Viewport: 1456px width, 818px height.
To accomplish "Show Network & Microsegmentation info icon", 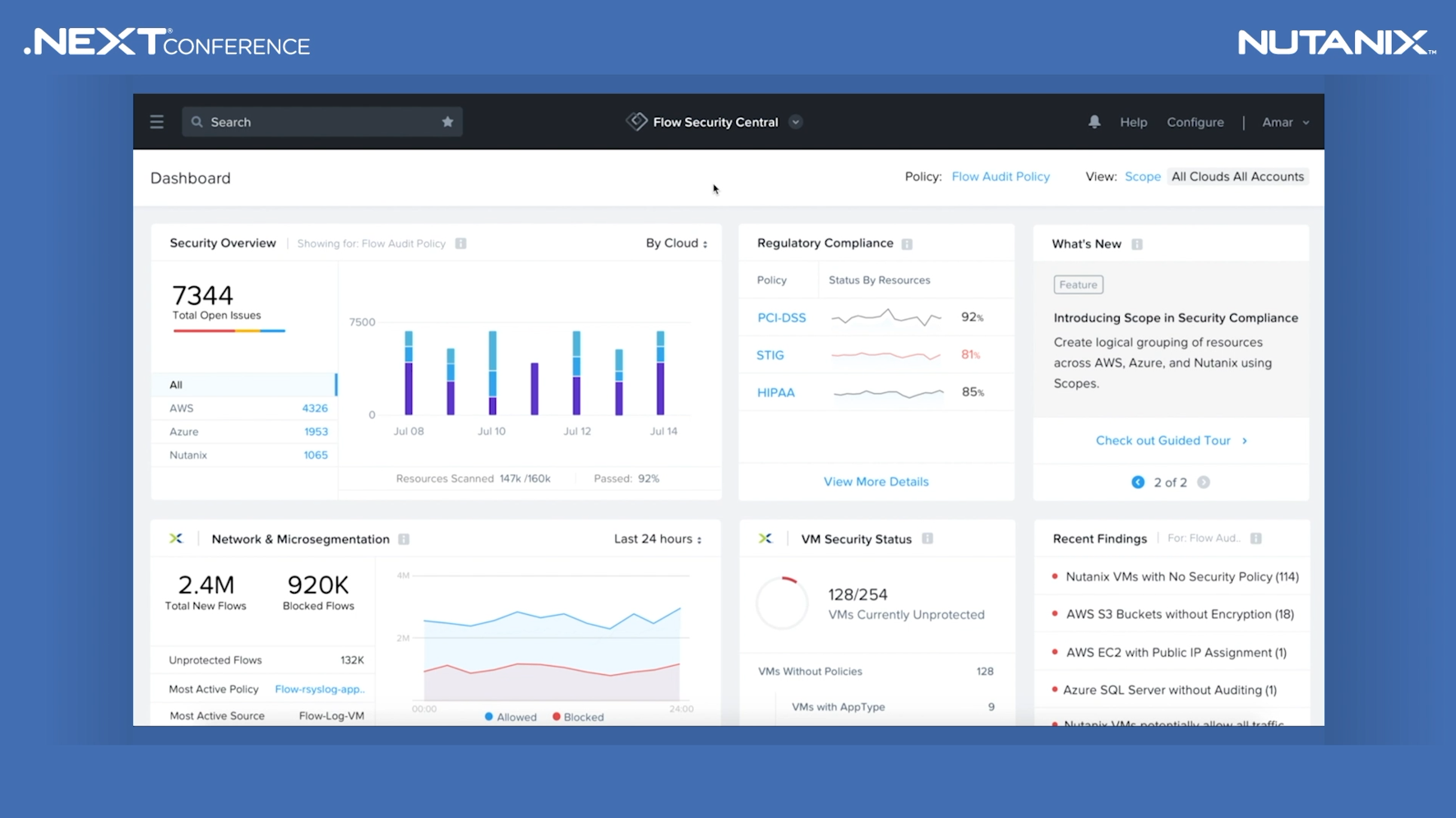I will click(404, 539).
